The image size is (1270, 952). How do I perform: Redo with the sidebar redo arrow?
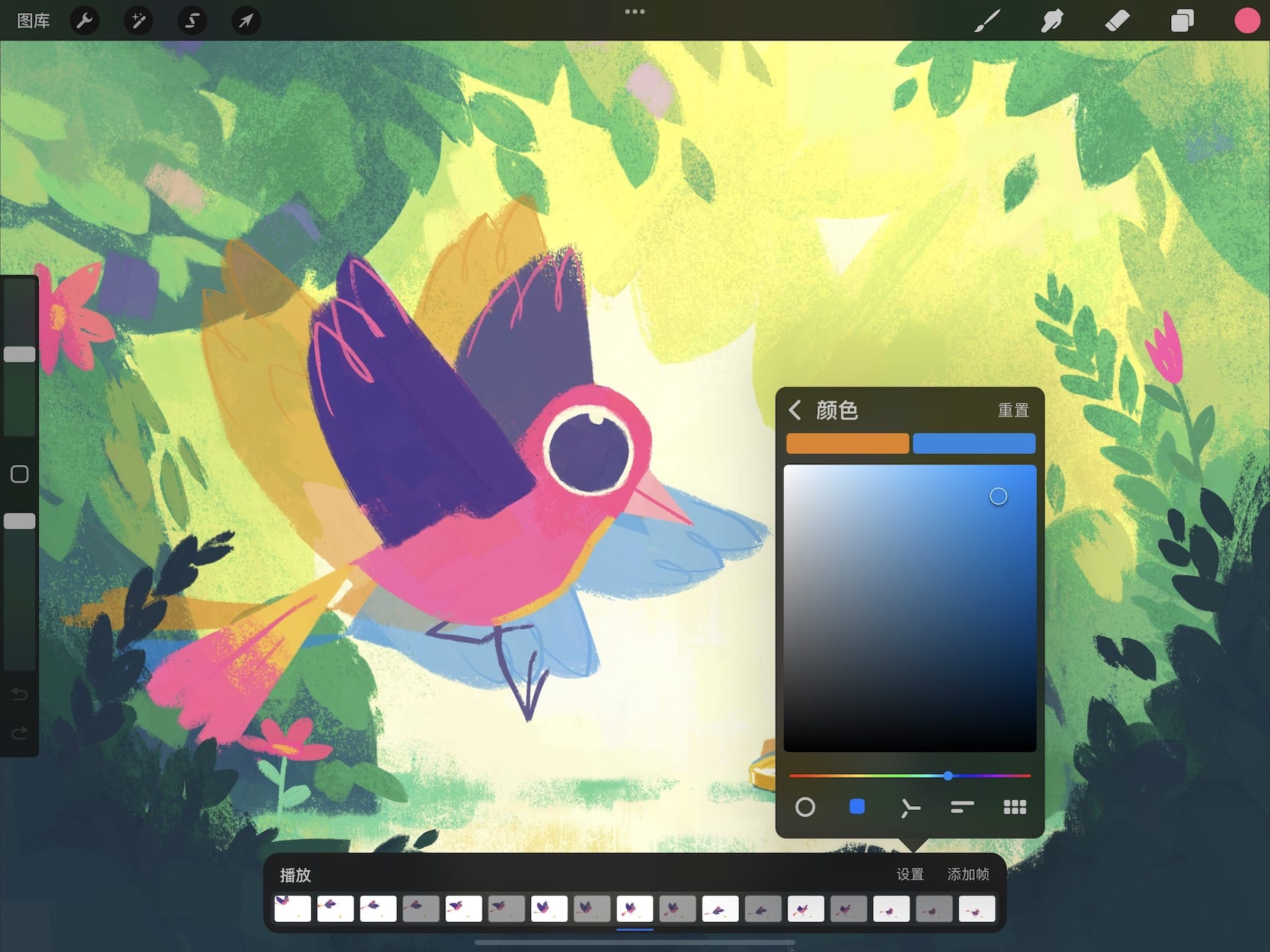[x=20, y=732]
